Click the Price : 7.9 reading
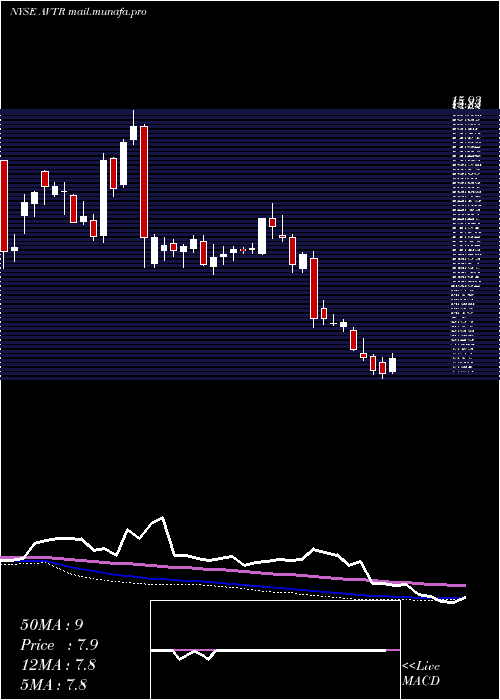The image size is (500, 700). click(x=59, y=645)
